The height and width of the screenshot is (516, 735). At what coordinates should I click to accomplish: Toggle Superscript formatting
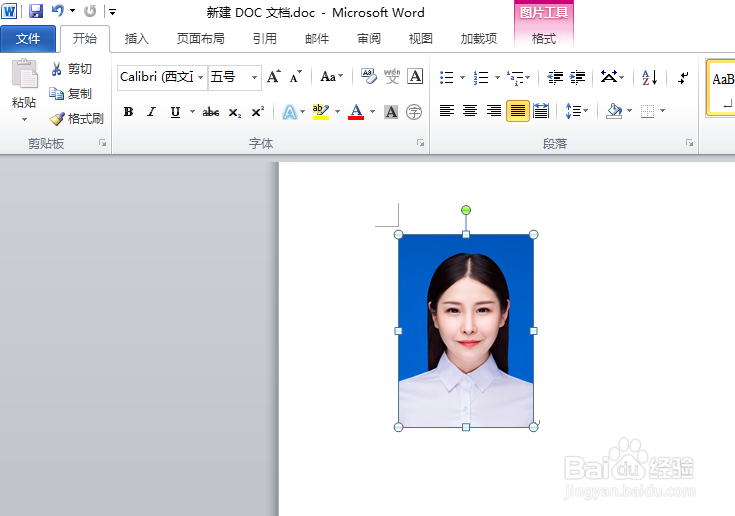coord(257,112)
